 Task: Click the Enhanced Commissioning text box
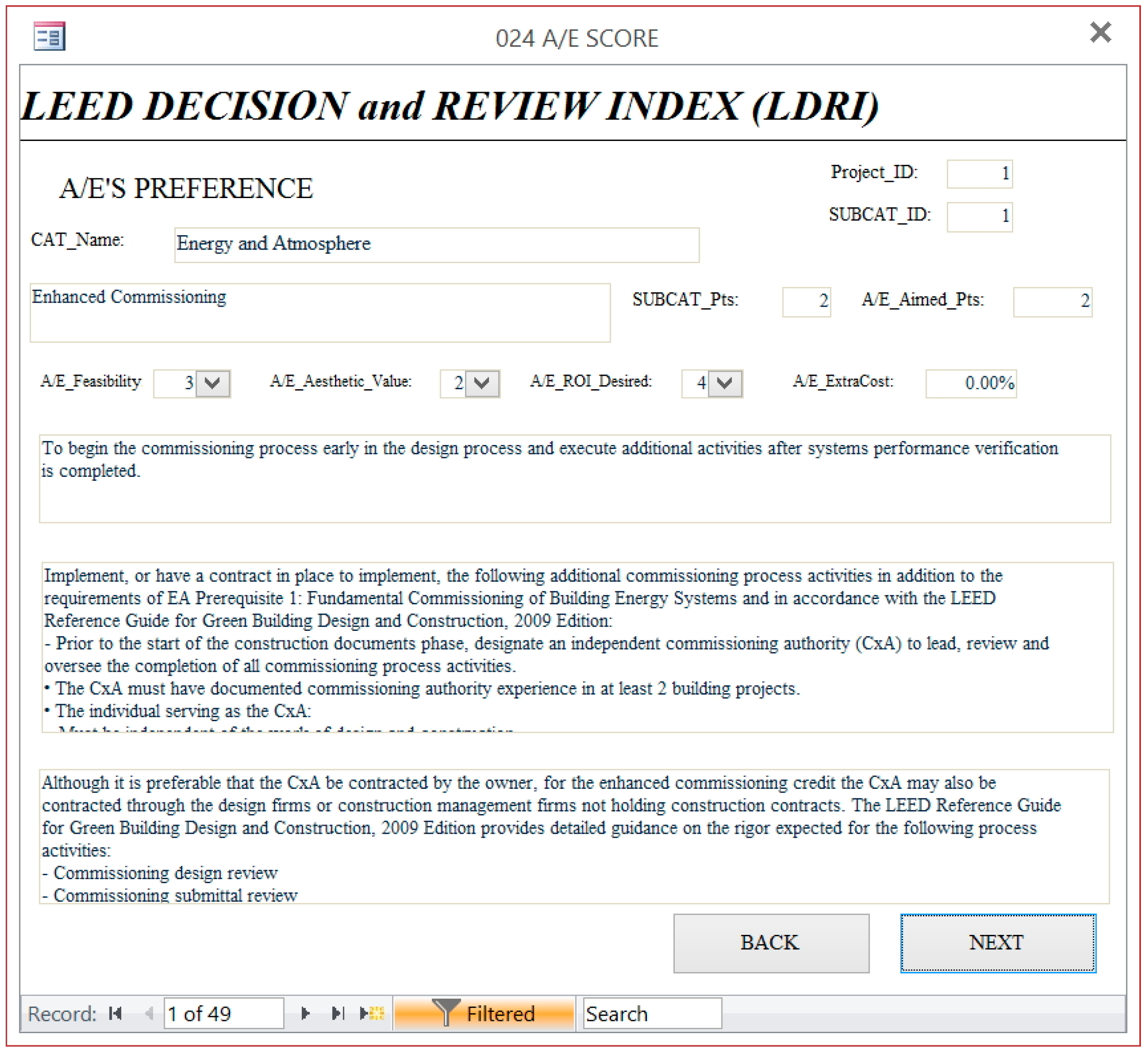(x=319, y=313)
